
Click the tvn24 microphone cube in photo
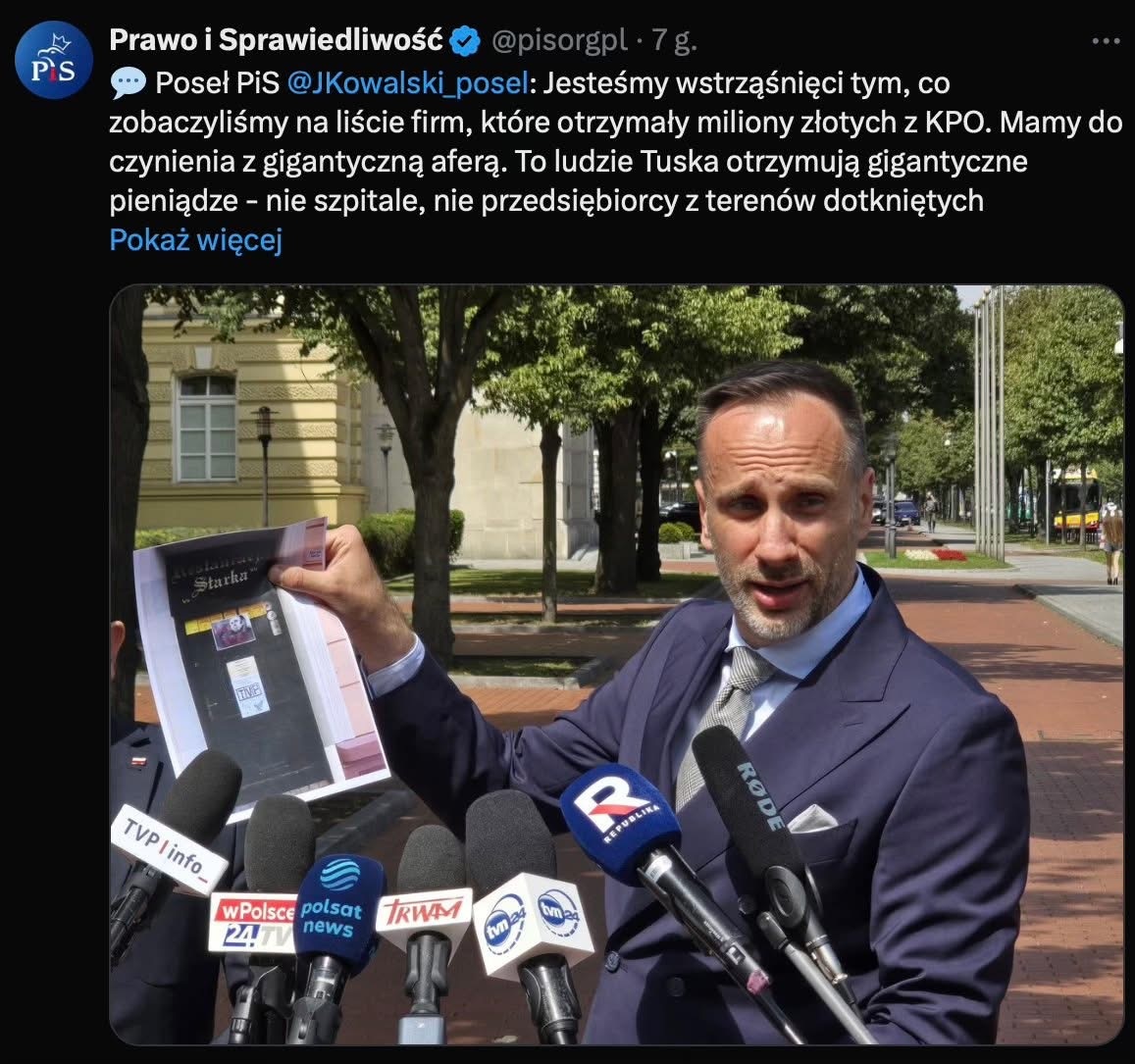tap(532, 922)
